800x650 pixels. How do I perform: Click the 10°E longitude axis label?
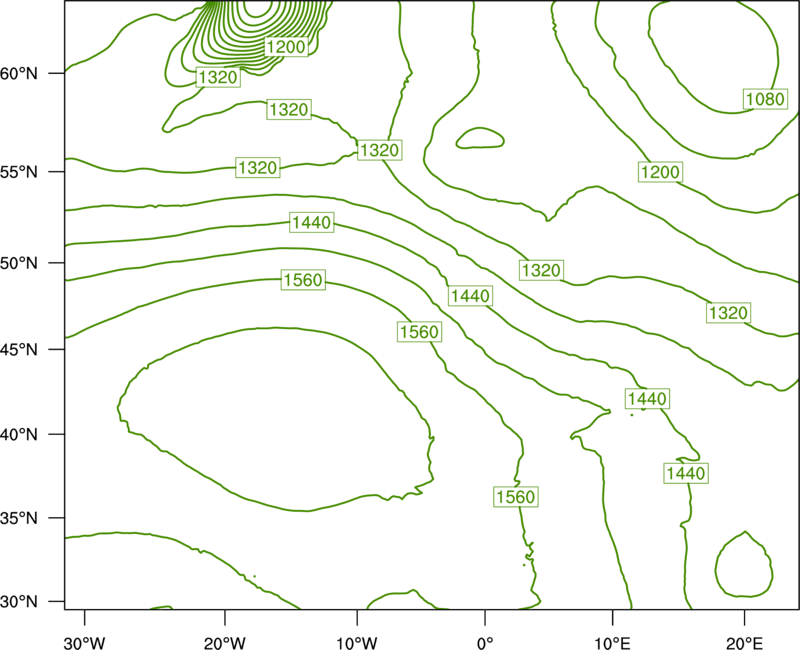point(612,643)
